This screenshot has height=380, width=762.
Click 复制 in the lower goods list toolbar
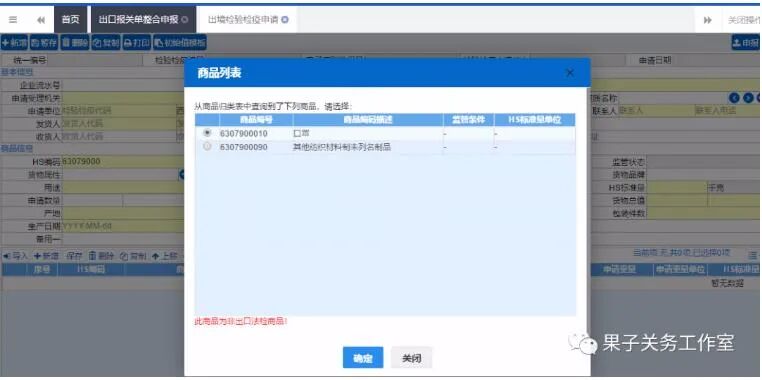[x=133, y=256]
